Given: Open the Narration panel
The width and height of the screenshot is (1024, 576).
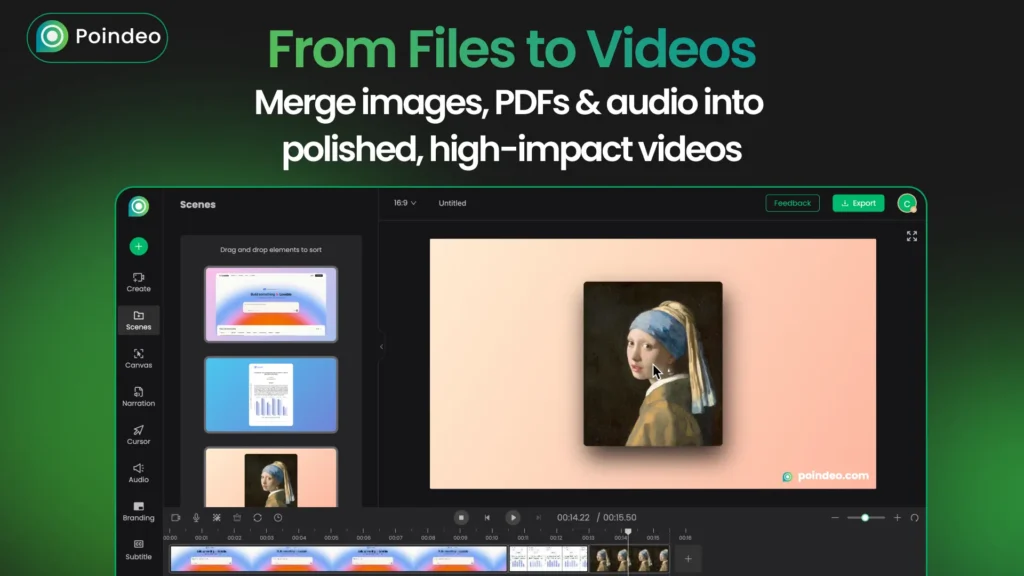Looking at the screenshot, I should [x=138, y=396].
